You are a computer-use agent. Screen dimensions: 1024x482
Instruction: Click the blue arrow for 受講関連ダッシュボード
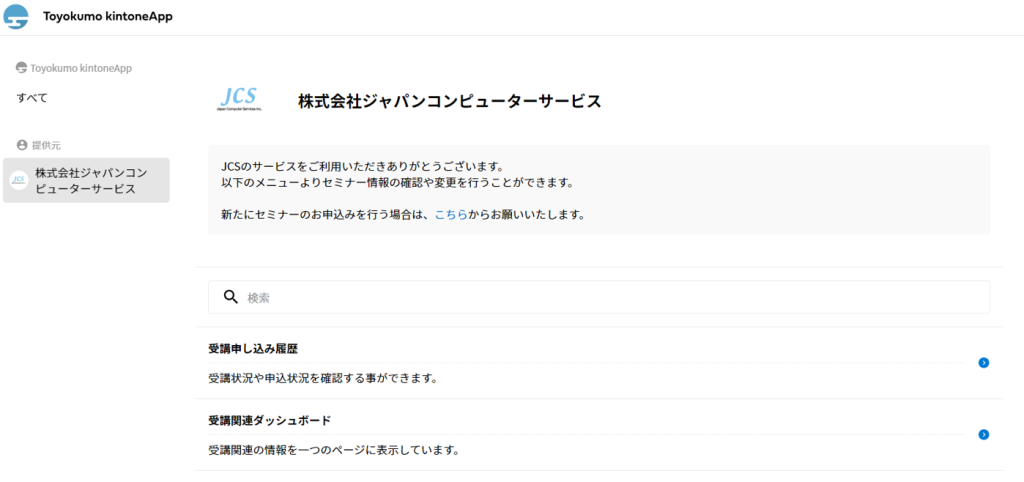point(984,435)
